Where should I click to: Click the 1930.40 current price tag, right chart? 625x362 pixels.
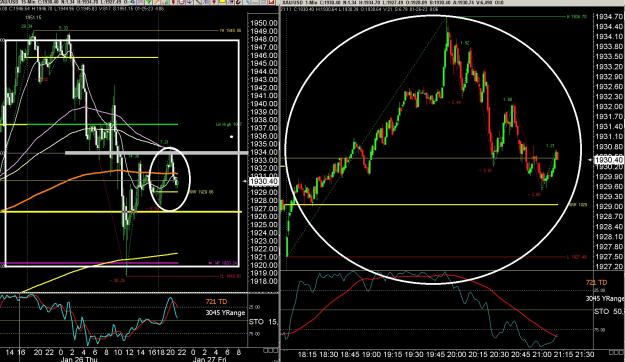click(609, 160)
